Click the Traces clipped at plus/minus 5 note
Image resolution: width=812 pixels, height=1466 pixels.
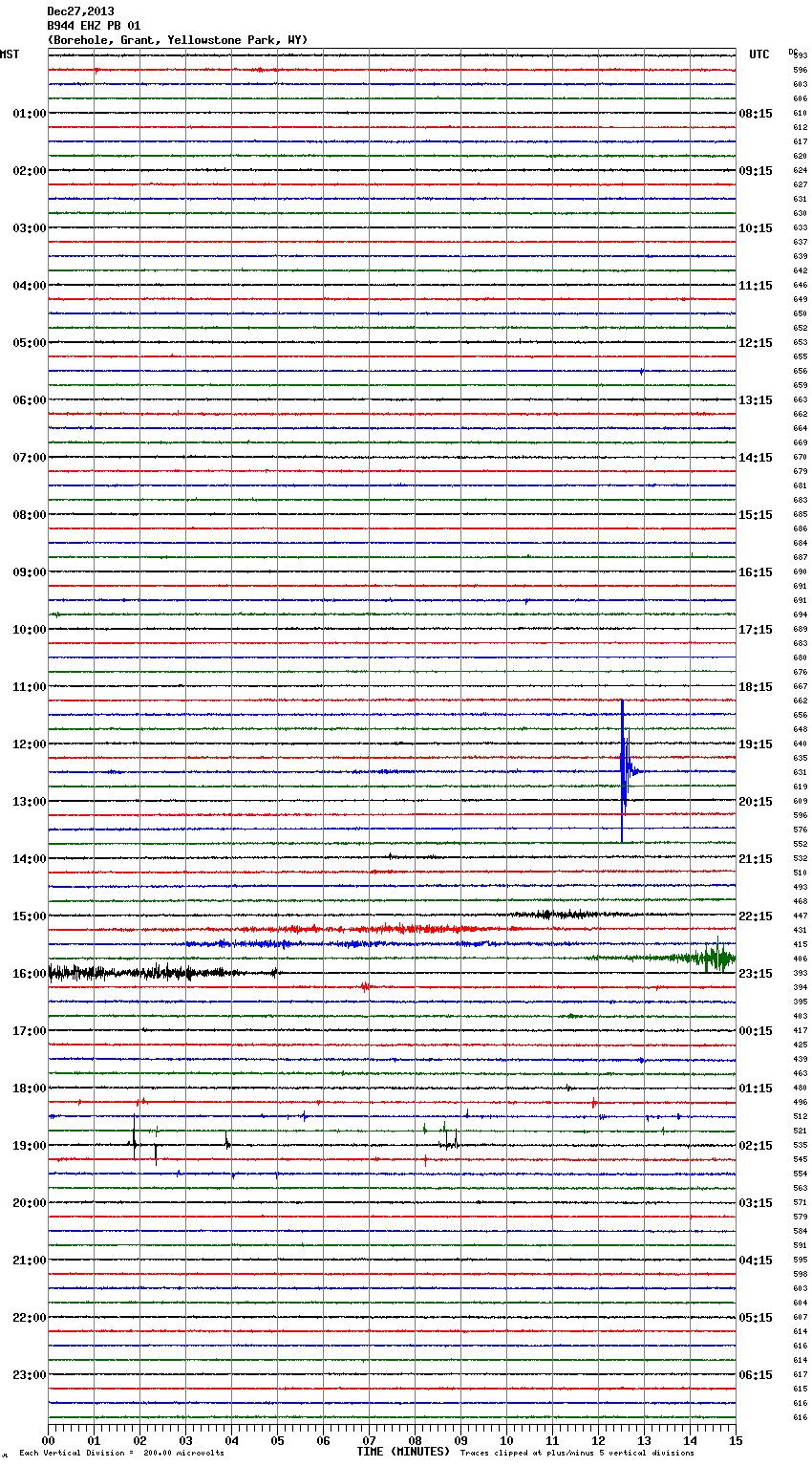click(x=577, y=1453)
